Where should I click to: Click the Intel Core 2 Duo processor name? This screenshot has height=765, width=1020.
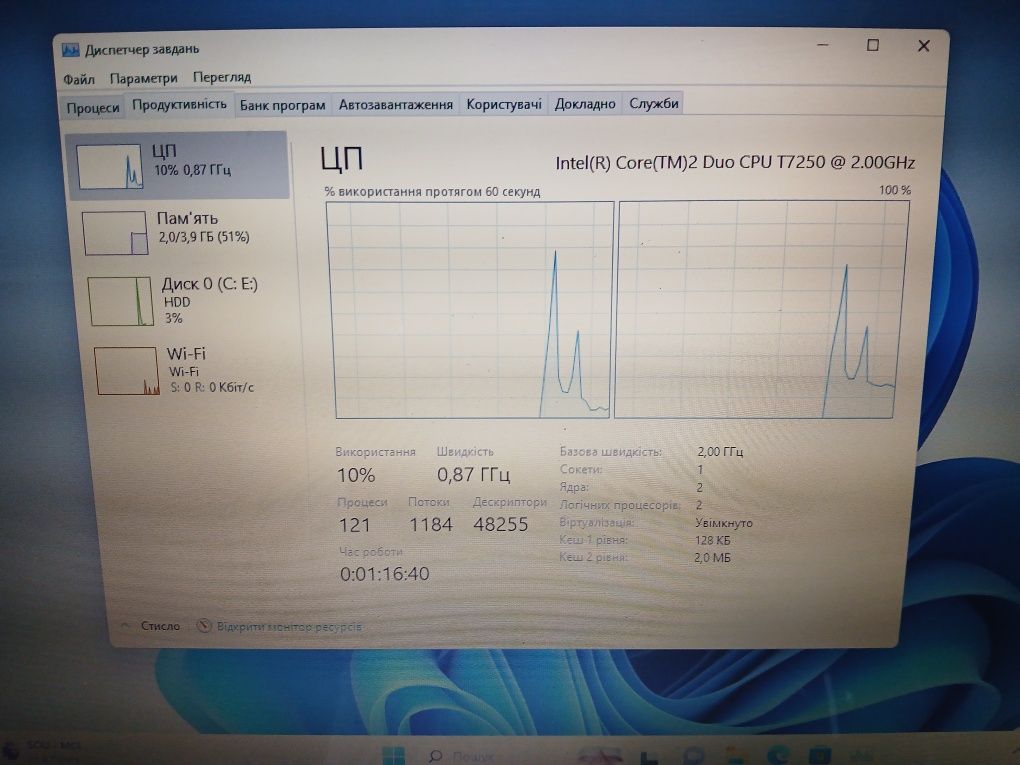735,163
